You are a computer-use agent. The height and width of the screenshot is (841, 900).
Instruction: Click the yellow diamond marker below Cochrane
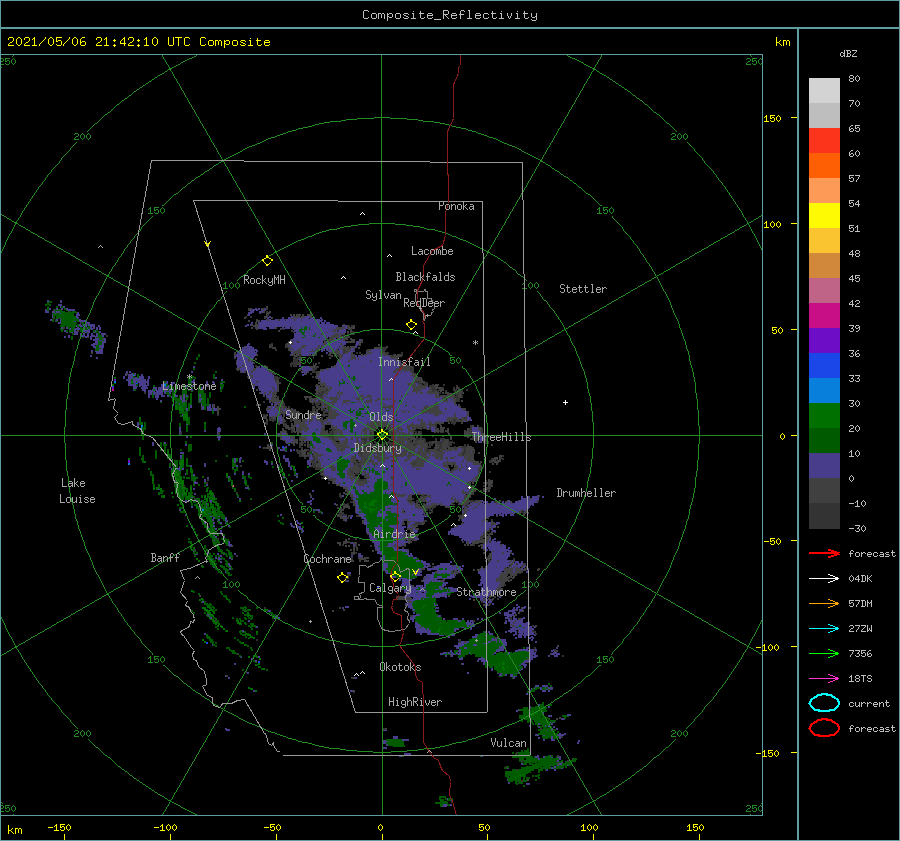coord(343,578)
